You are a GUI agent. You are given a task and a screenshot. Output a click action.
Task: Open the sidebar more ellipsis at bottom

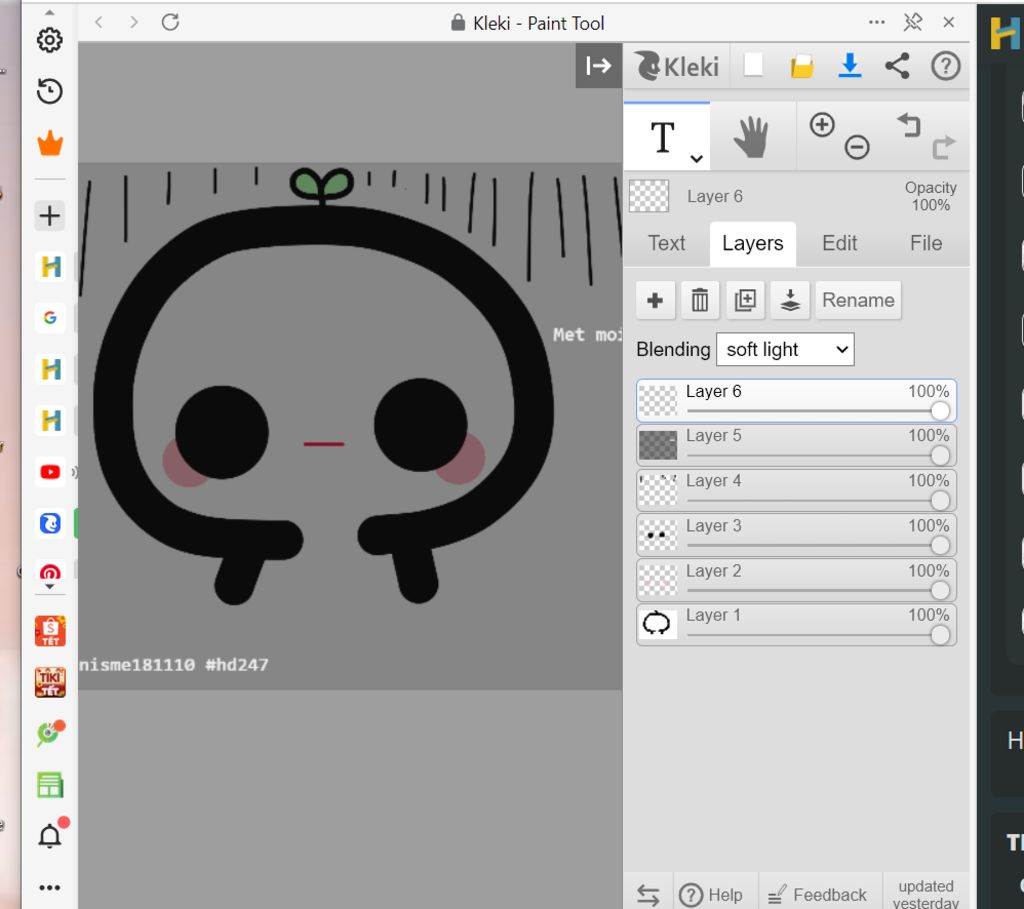pos(50,887)
